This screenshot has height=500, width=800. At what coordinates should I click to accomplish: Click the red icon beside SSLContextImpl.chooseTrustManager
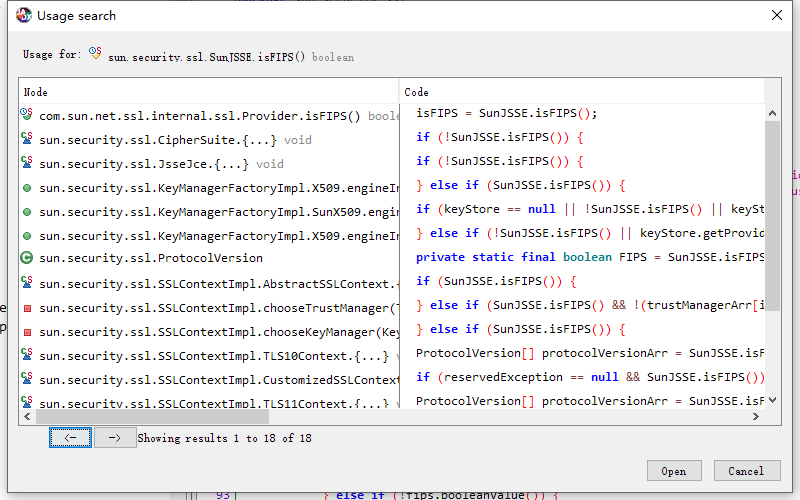click(x=27, y=308)
